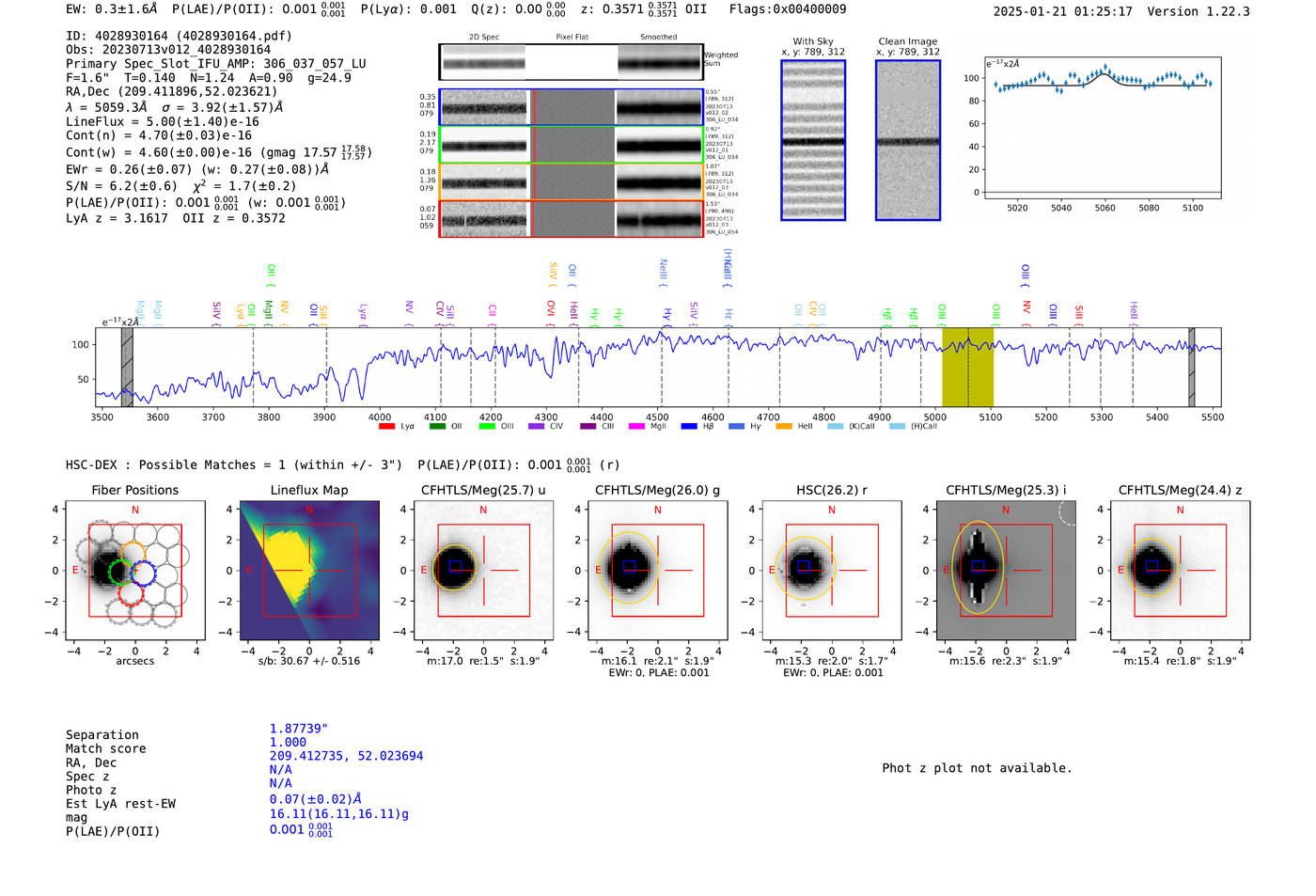This screenshot has width=1316, height=896.
Task: Open the CFHTLS/Meg(24.4) z cutout
Action: click(x=1180, y=571)
